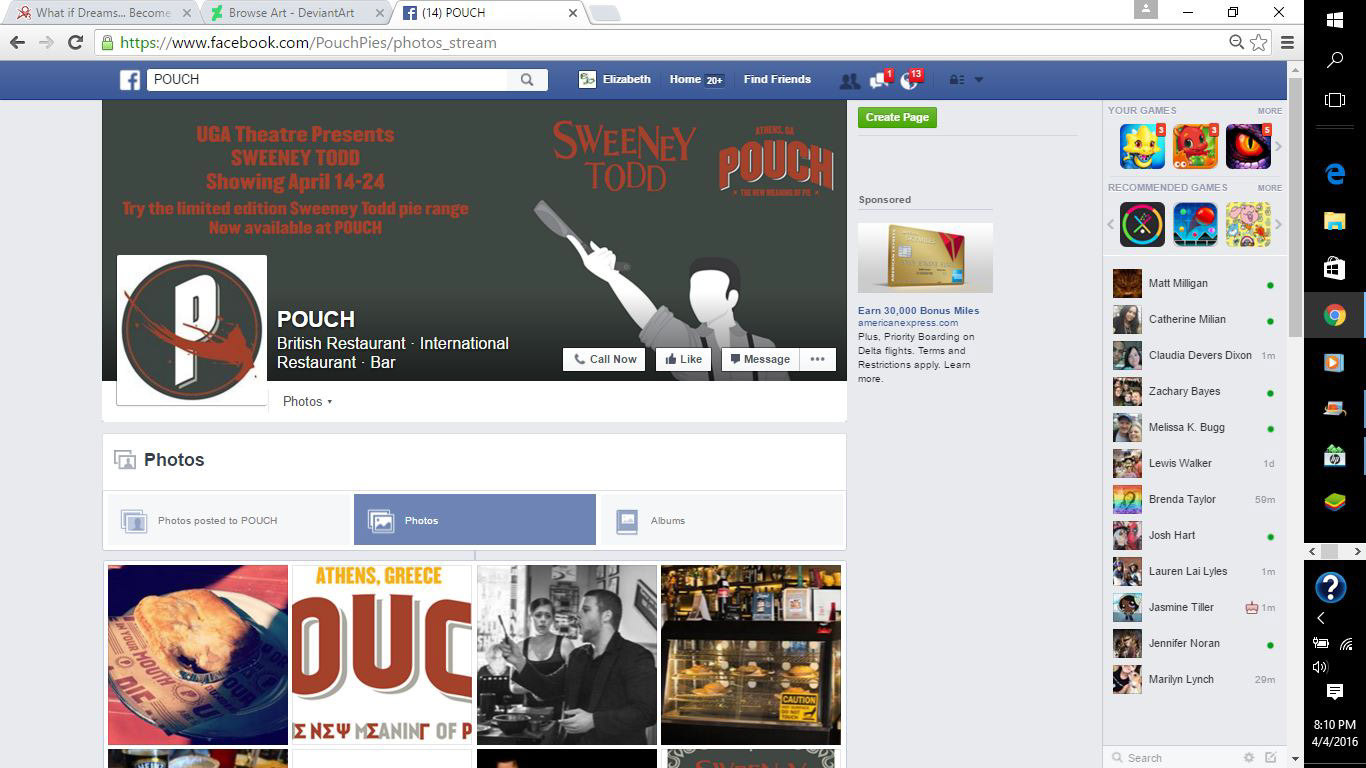Show next Your Games with right arrow
This screenshot has height=768, width=1366.
[x=1278, y=146]
